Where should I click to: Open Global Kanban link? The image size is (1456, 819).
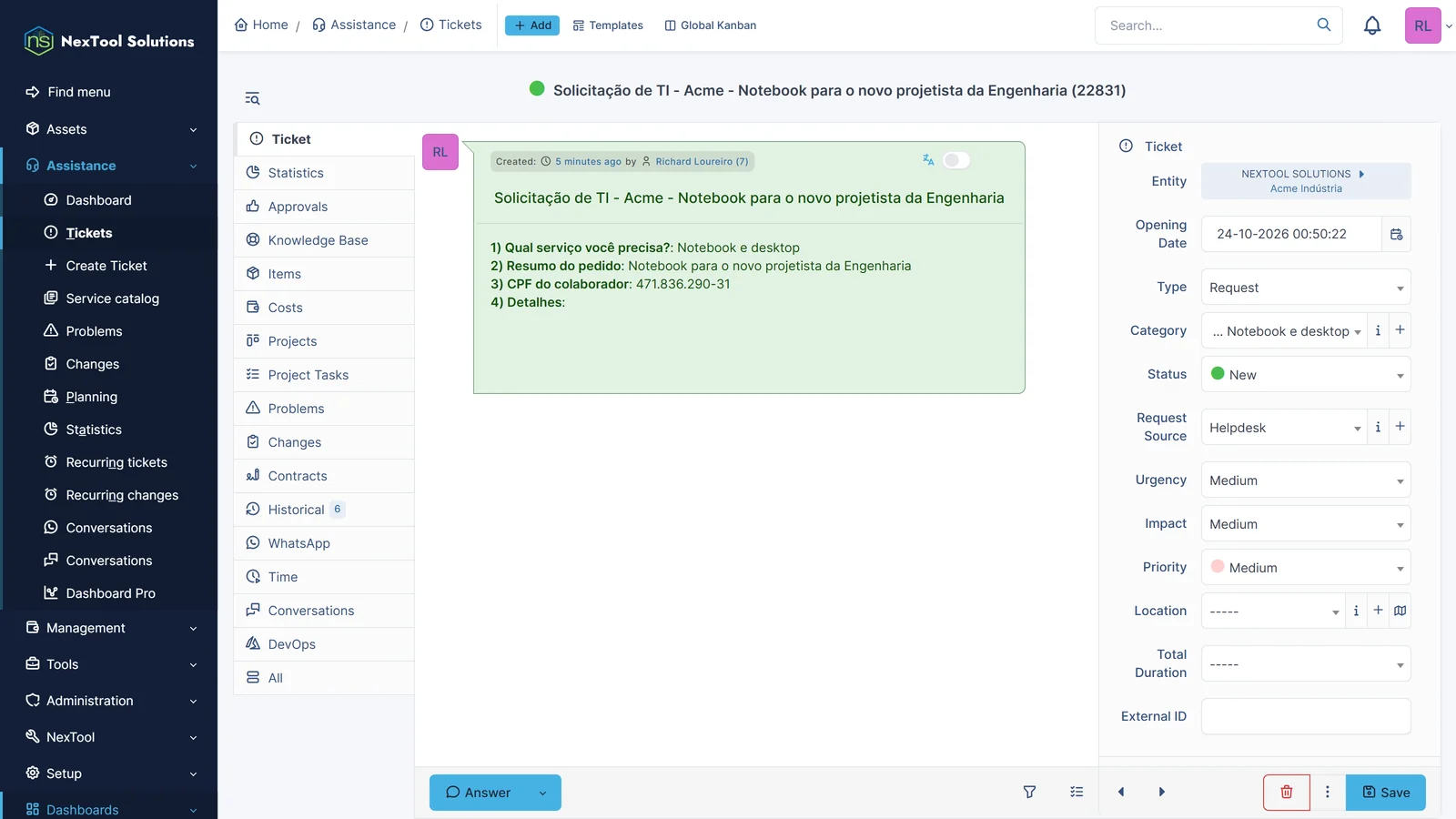(710, 25)
